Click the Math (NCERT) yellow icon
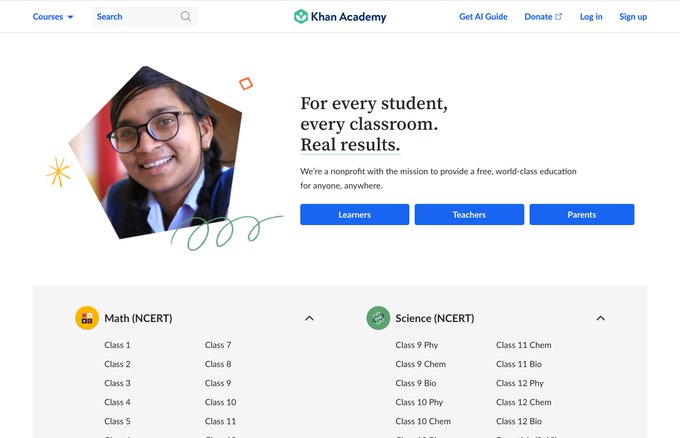The height and width of the screenshot is (438, 680). (87, 318)
